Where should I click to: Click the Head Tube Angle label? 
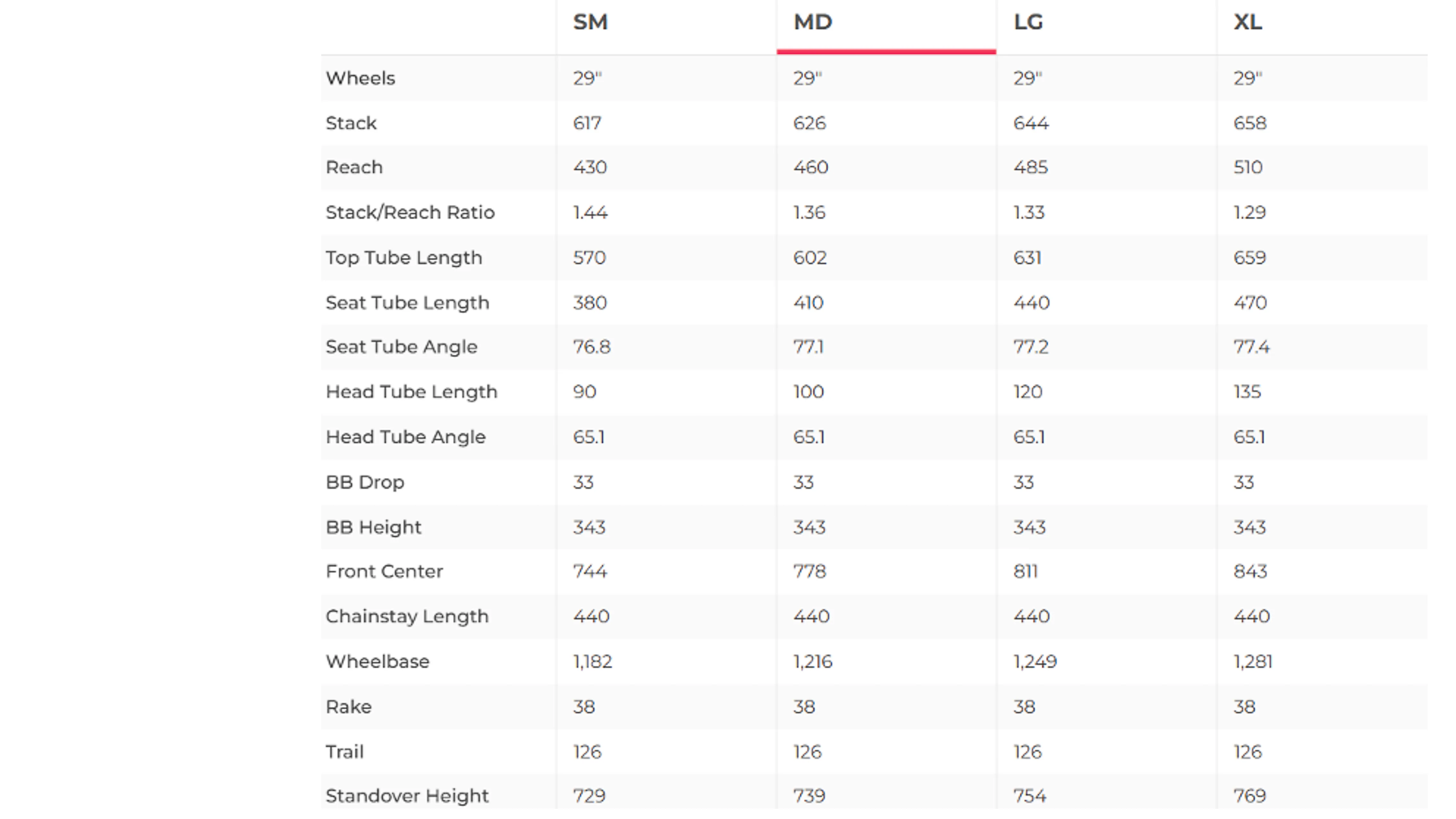click(x=406, y=437)
